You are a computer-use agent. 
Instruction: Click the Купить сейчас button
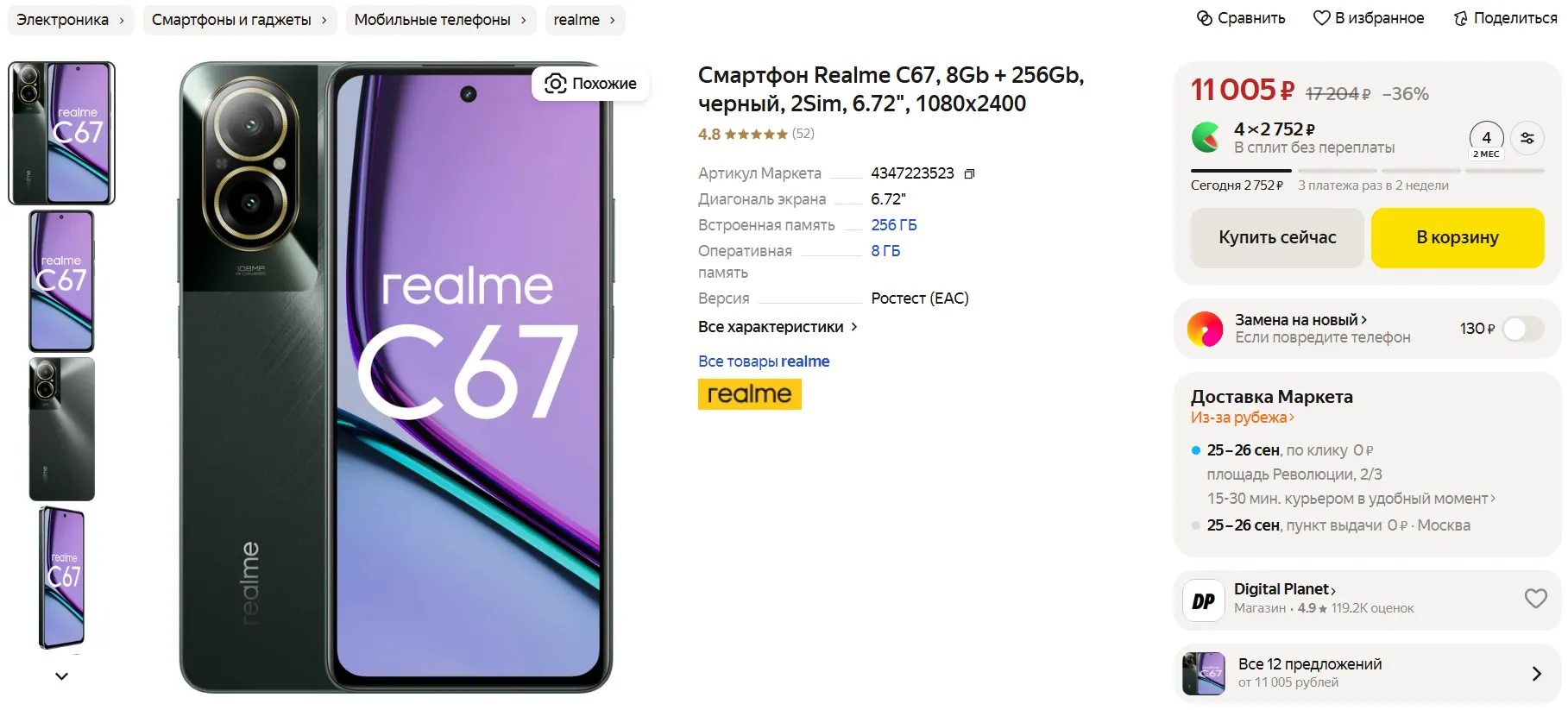tap(1277, 237)
